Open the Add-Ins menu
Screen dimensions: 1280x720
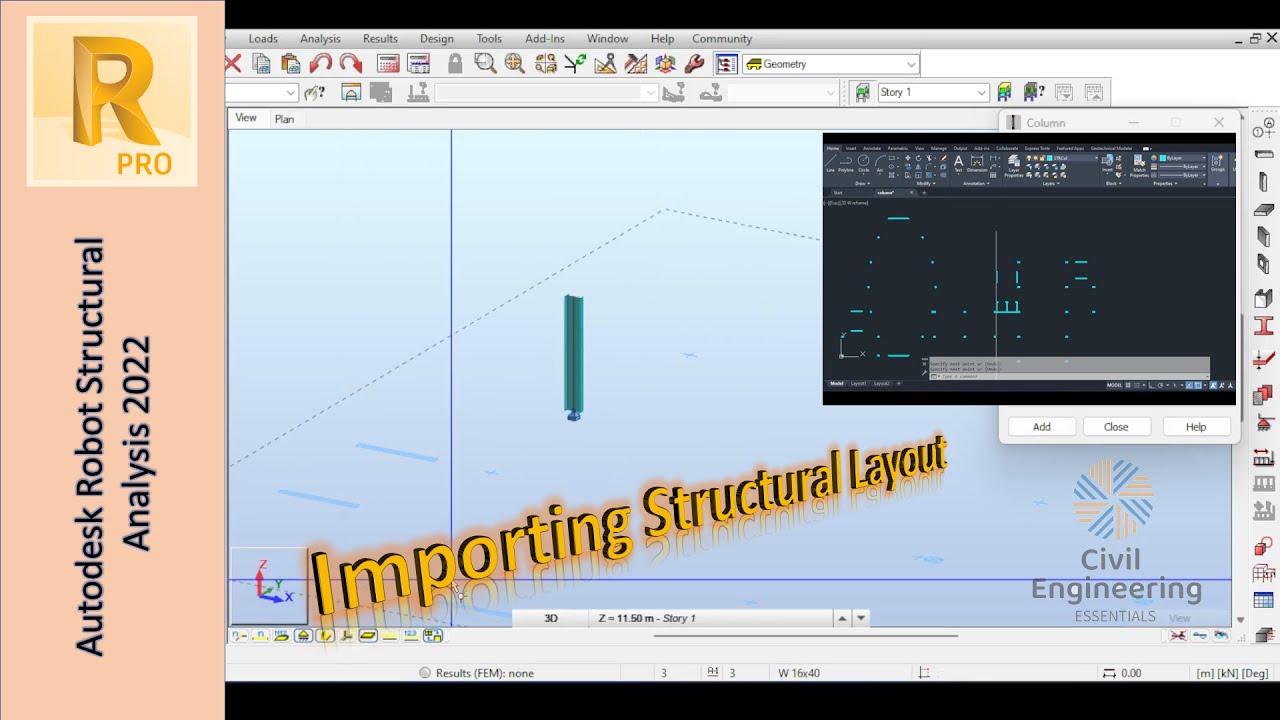point(545,39)
